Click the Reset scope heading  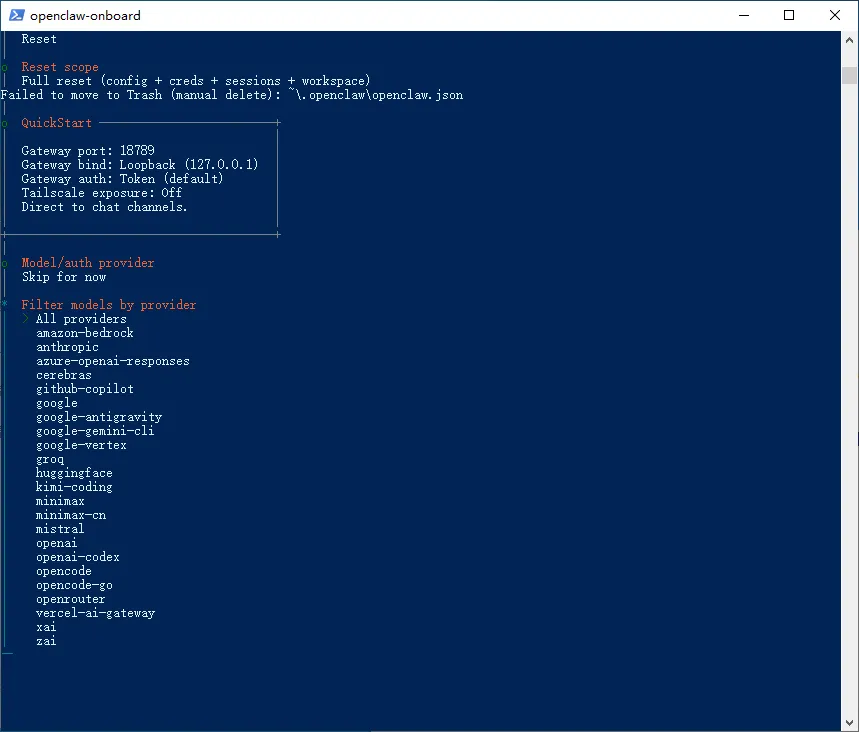pyautogui.click(x=60, y=67)
